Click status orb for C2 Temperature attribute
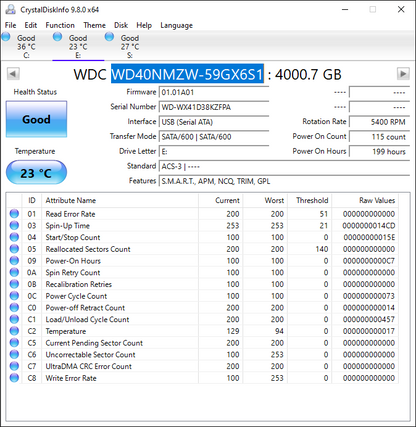Image resolution: width=416 pixels, height=427 pixels. [14, 331]
